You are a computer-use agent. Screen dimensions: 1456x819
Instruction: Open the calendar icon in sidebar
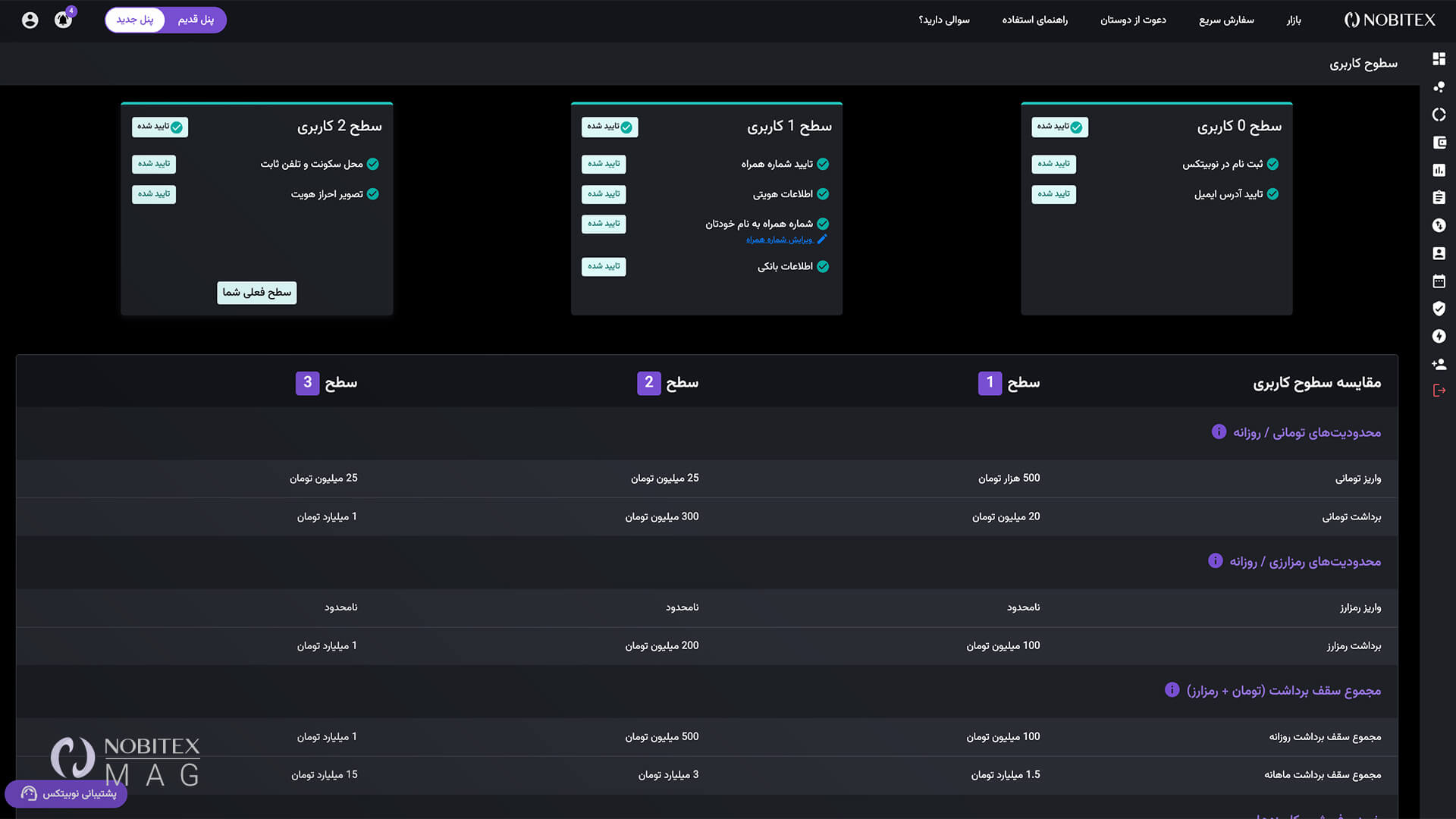coord(1439,281)
